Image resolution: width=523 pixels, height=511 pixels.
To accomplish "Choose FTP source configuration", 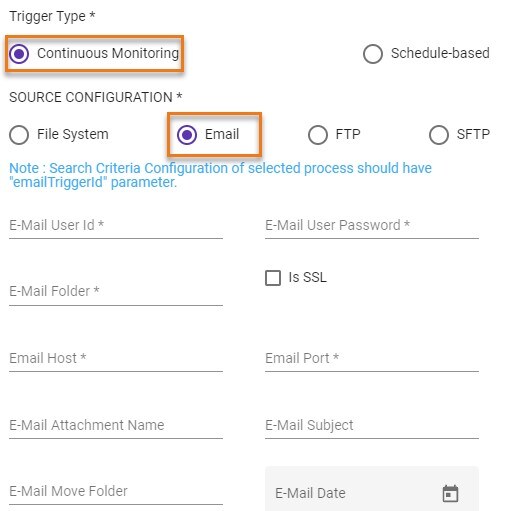I will pyautogui.click(x=318, y=135).
